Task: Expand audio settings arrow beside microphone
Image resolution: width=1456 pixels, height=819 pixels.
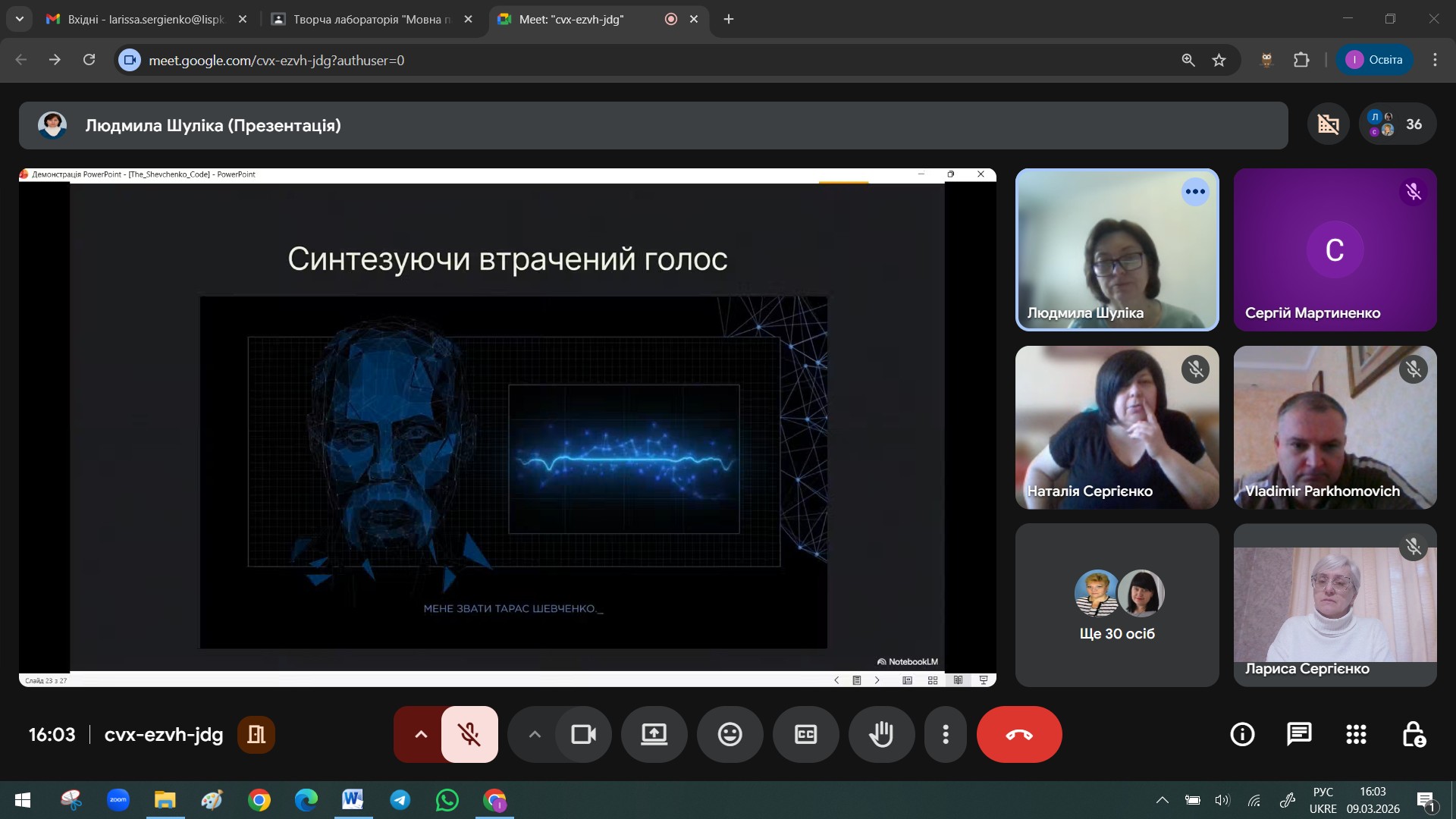Action: tap(421, 734)
